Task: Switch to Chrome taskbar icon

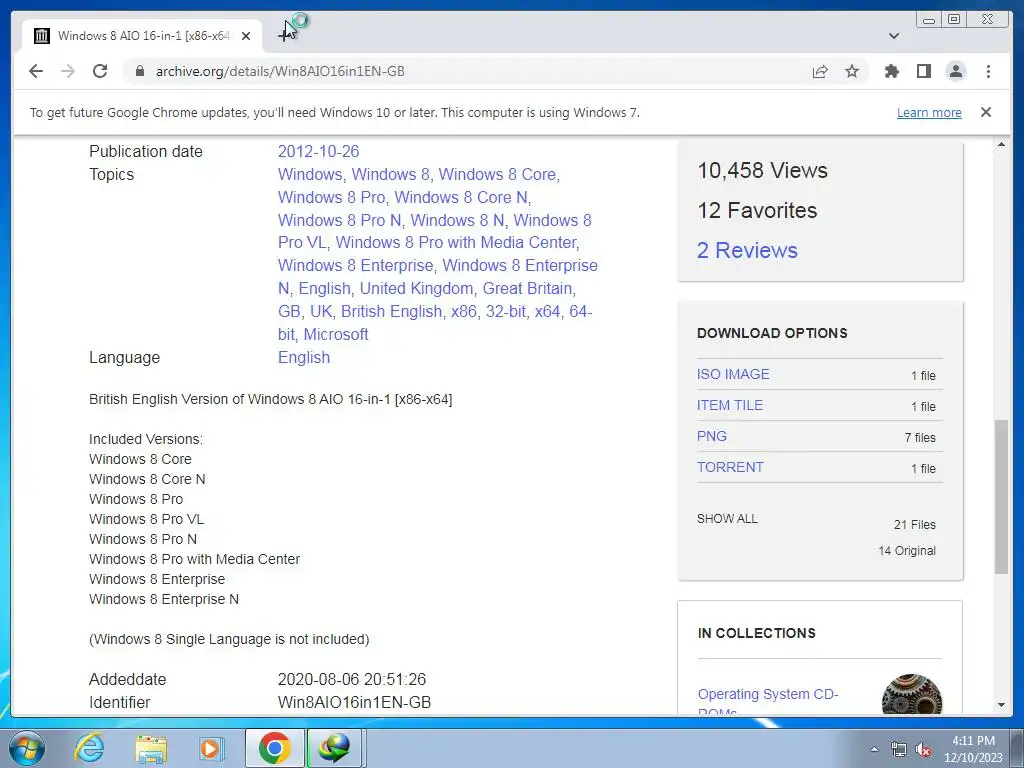Action: point(274,748)
